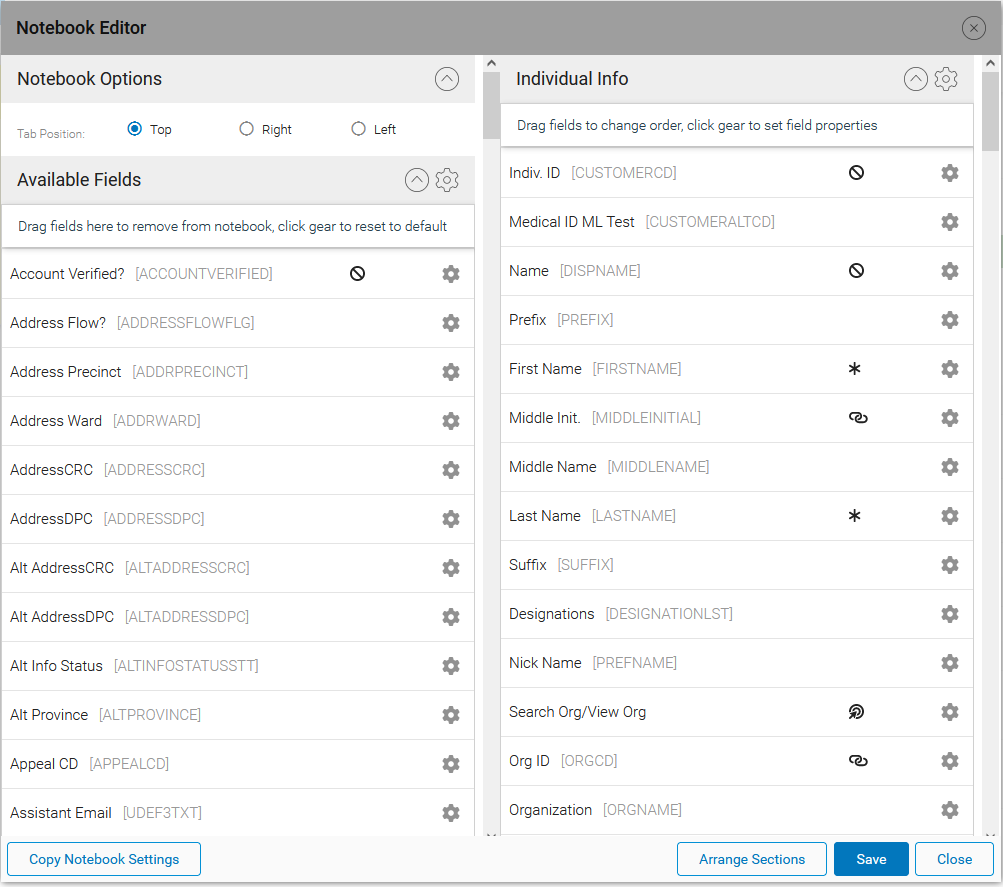The image size is (1003, 887).
Task: Open gear settings for Alt Info Status field
Action: point(451,666)
